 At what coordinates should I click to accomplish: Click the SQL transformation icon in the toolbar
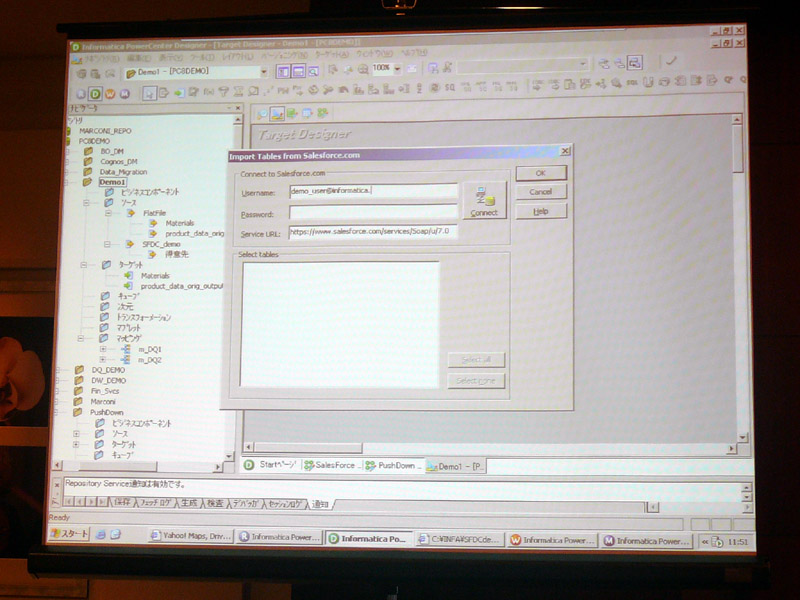pyautogui.click(x=632, y=83)
